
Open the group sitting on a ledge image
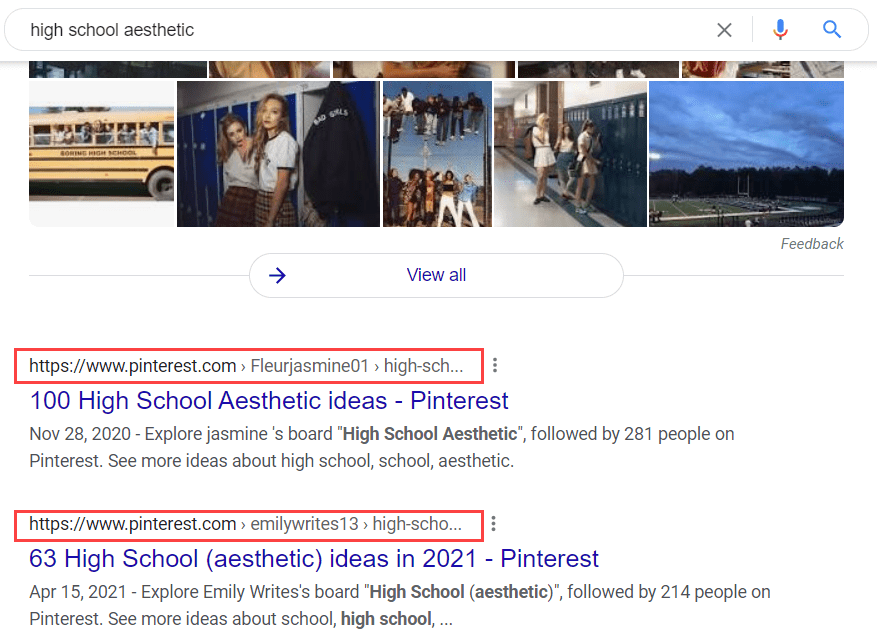point(437,154)
